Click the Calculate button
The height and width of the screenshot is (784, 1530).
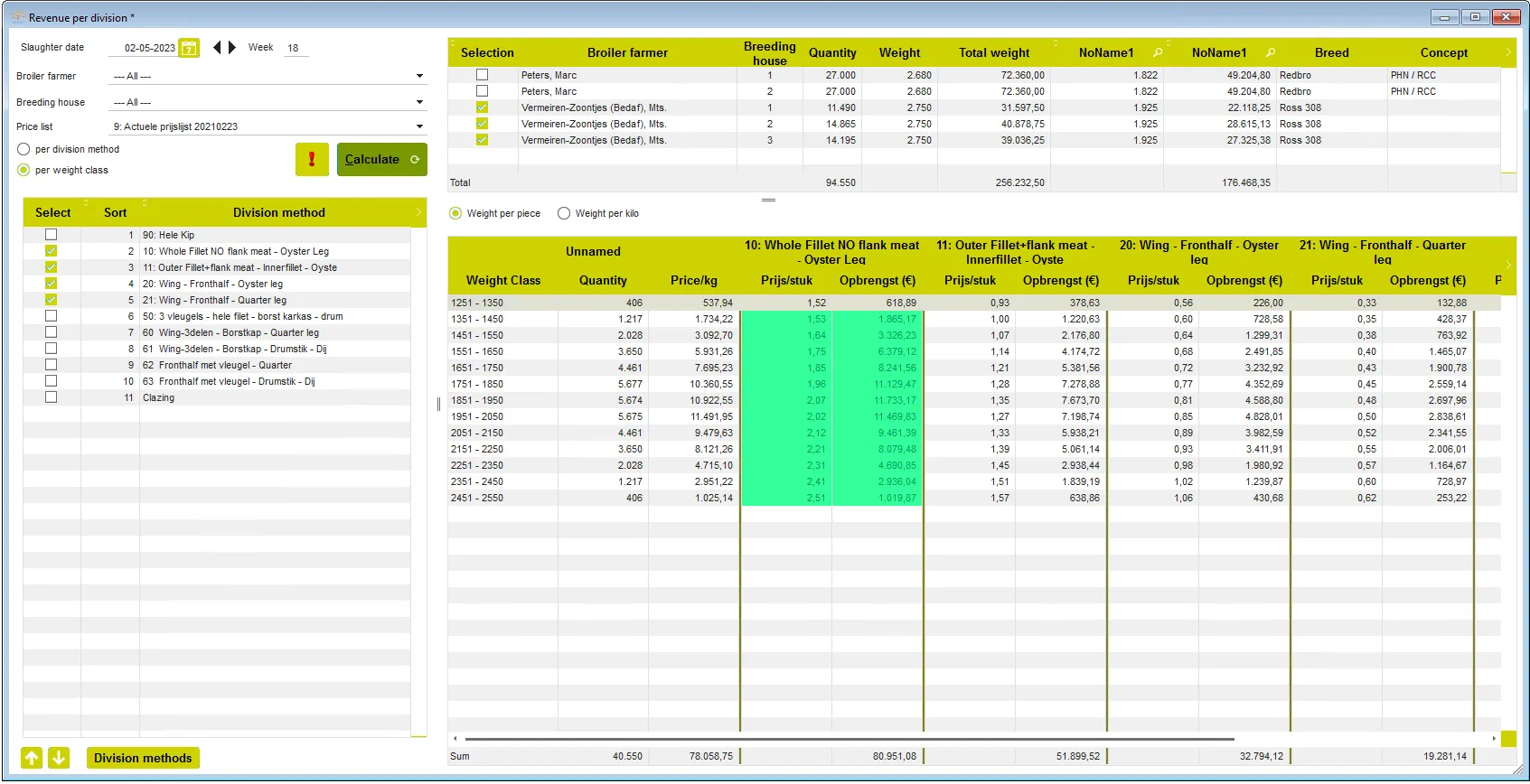pyautogui.click(x=381, y=160)
